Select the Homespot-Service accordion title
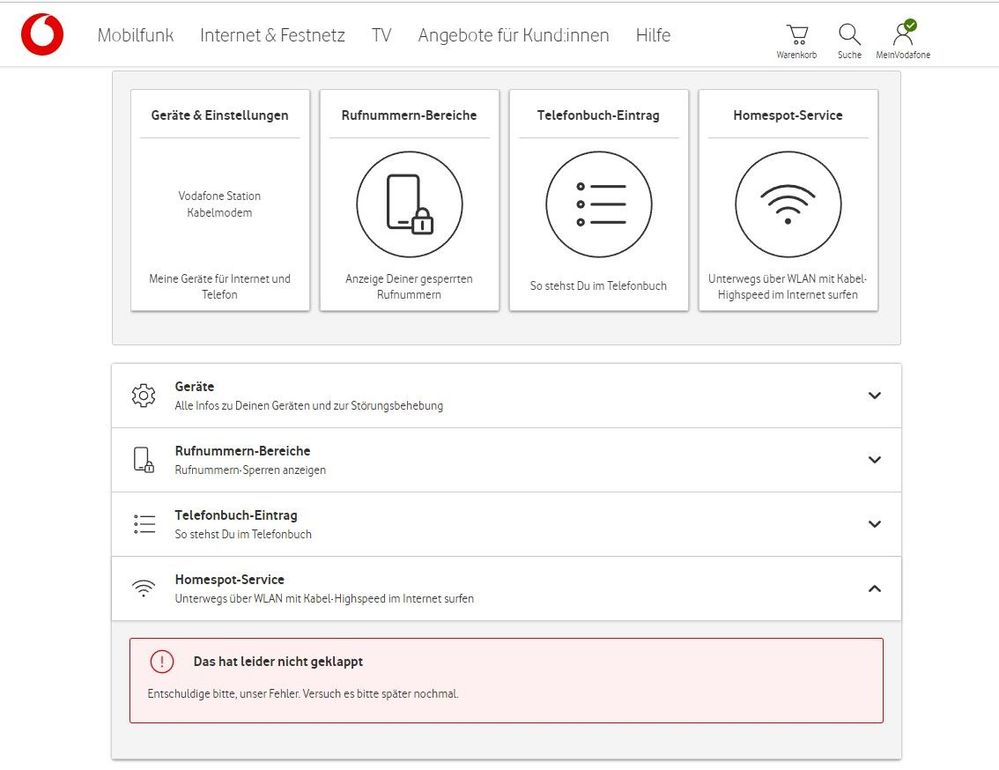999x770 pixels. click(x=229, y=580)
